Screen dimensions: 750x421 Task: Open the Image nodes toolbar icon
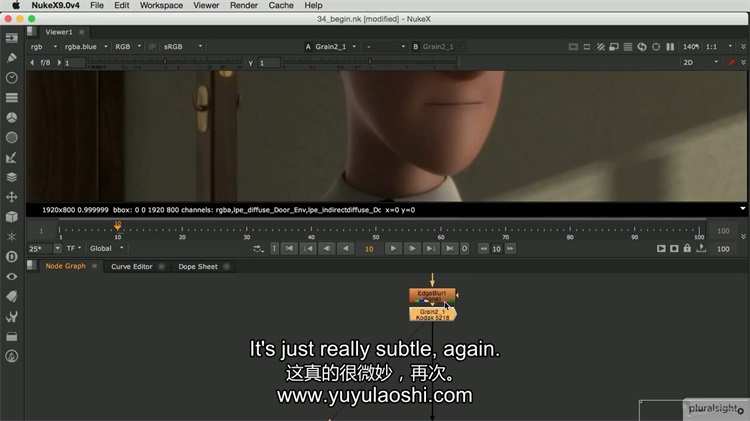point(11,38)
